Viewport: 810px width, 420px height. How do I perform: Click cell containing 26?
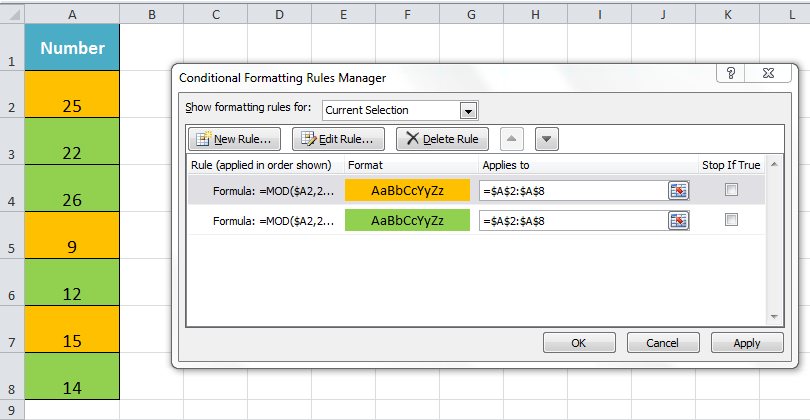coord(72,188)
